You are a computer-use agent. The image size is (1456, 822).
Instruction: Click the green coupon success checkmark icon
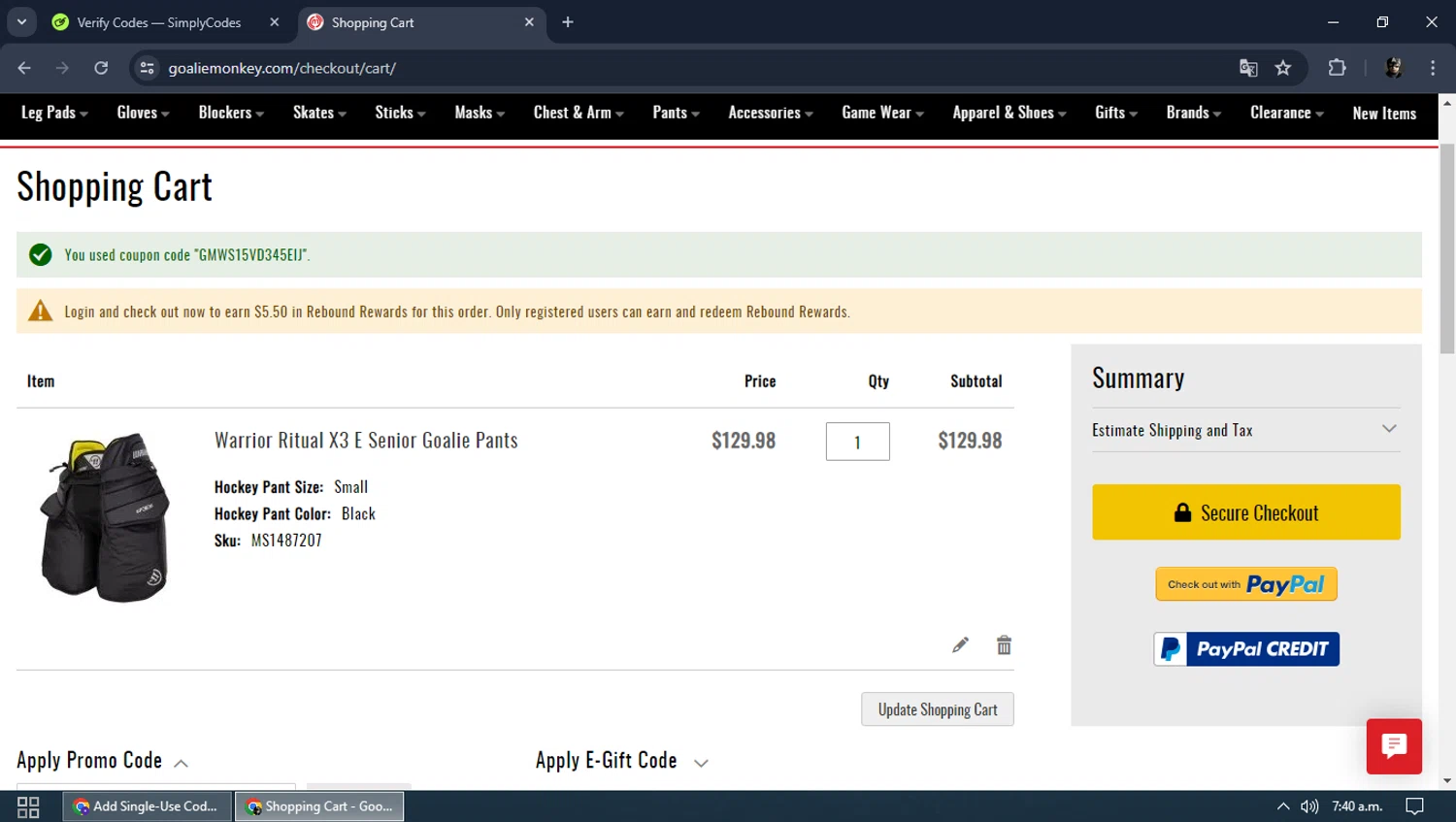coord(41,254)
